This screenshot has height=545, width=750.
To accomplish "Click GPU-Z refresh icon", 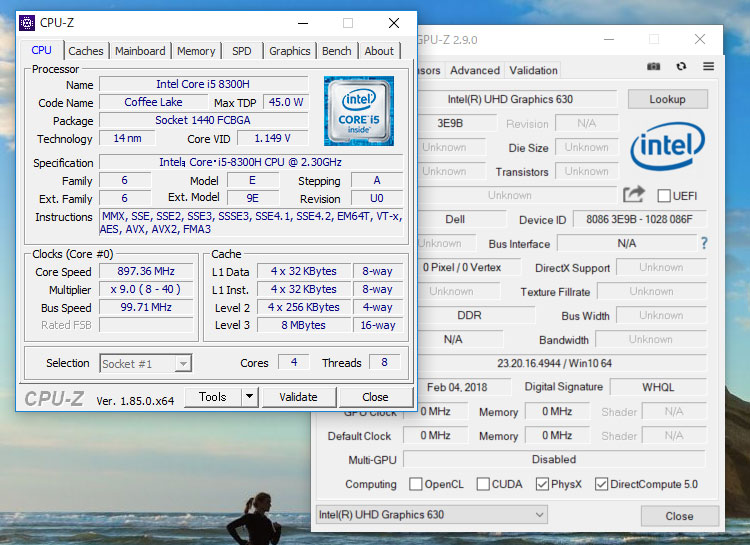I will click(681, 67).
